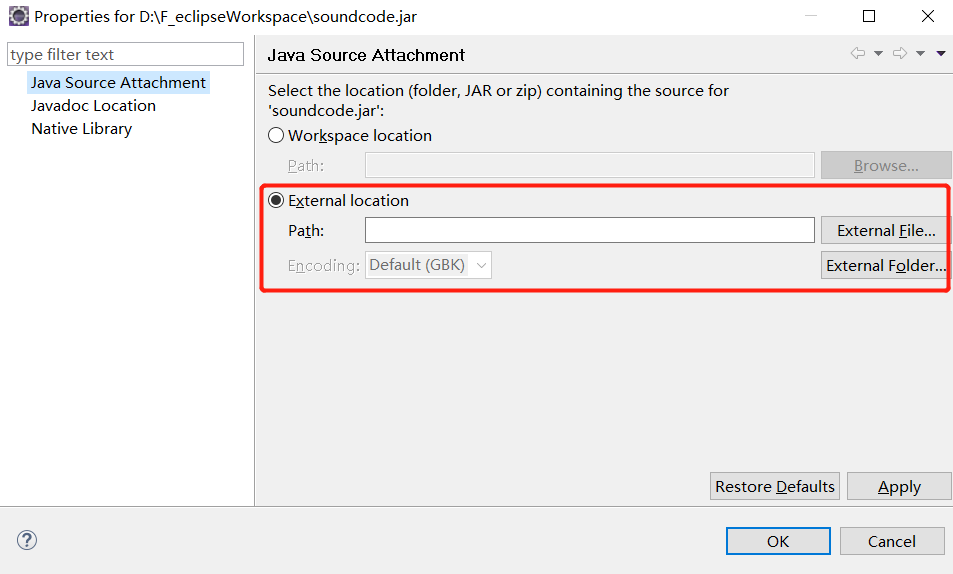Maximize the properties dialog window

pyautogui.click(x=869, y=16)
